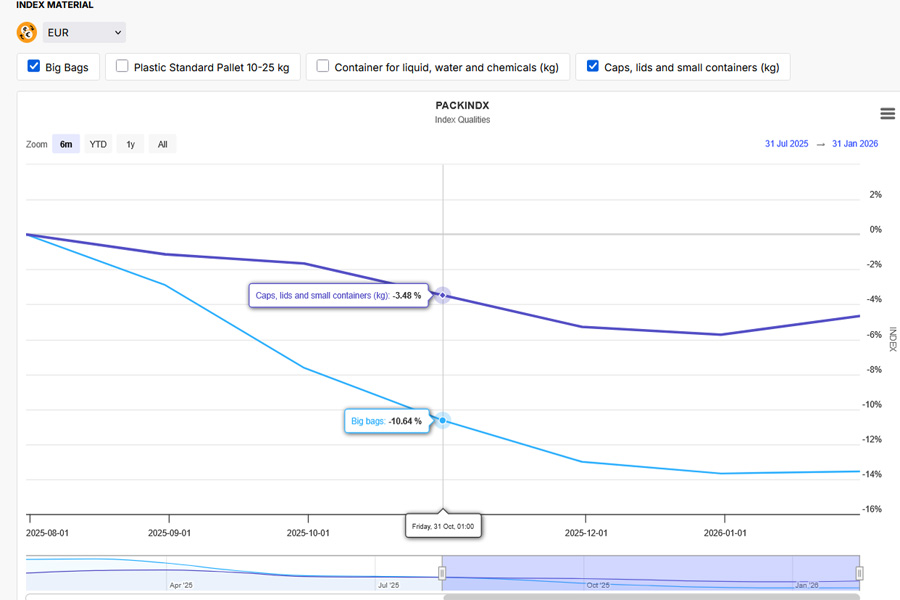Screen dimensions: 900x600
Task: Uncheck the Big Bags checkbox
Action: 33,67
